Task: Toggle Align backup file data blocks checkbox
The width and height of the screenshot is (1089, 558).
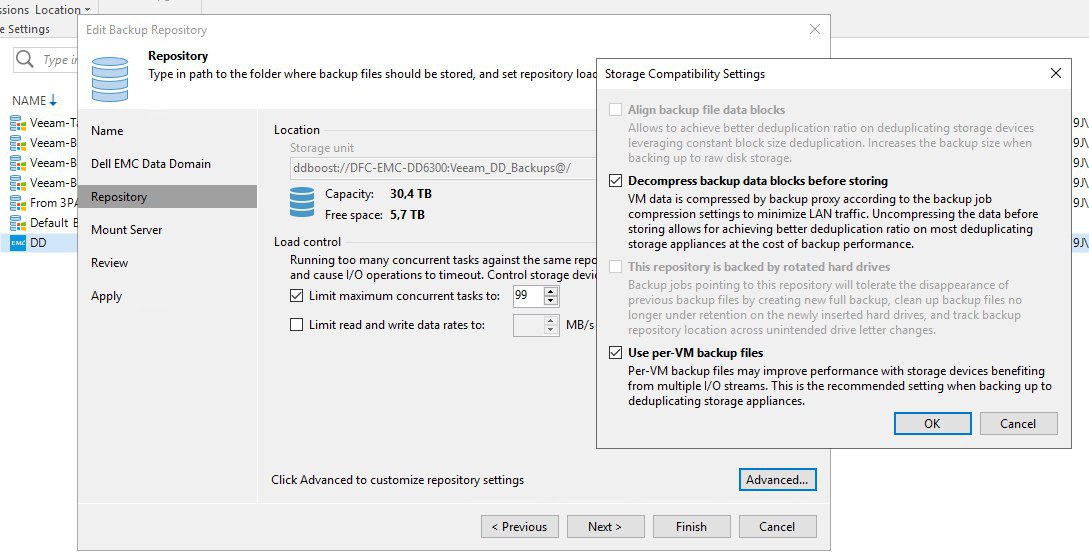Action: [615, 110]
